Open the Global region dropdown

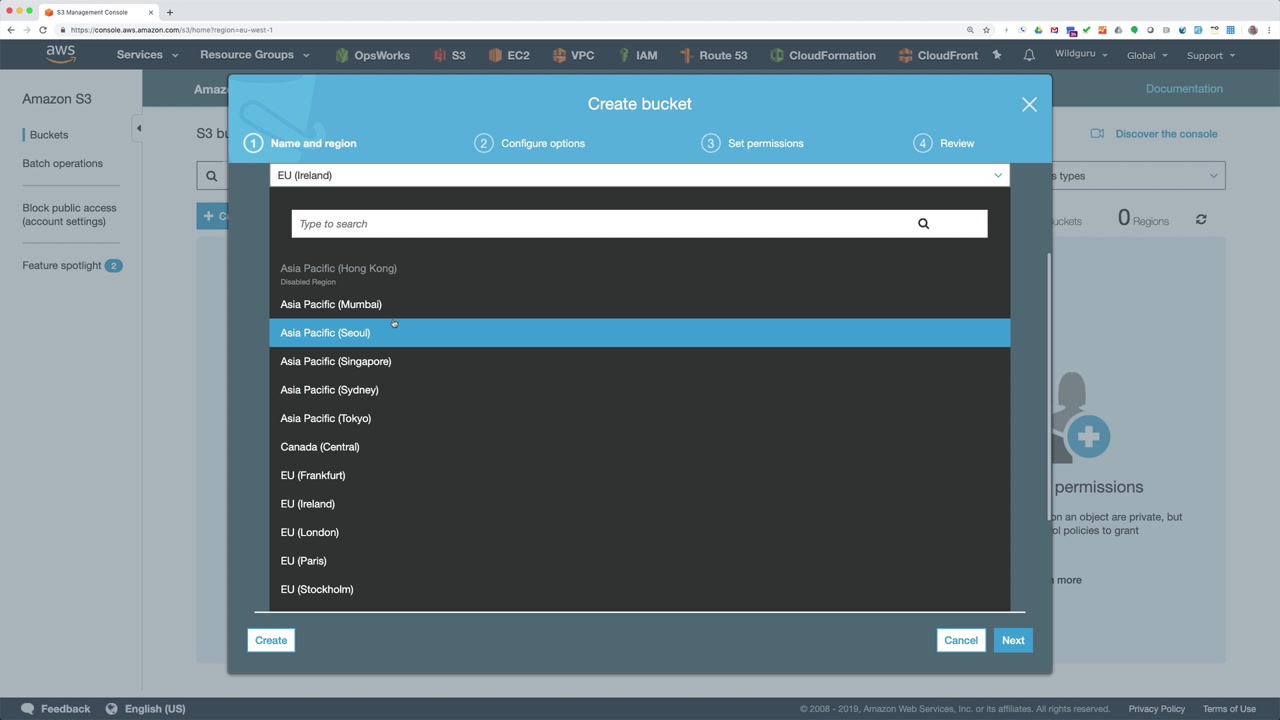click(1147, 55)
